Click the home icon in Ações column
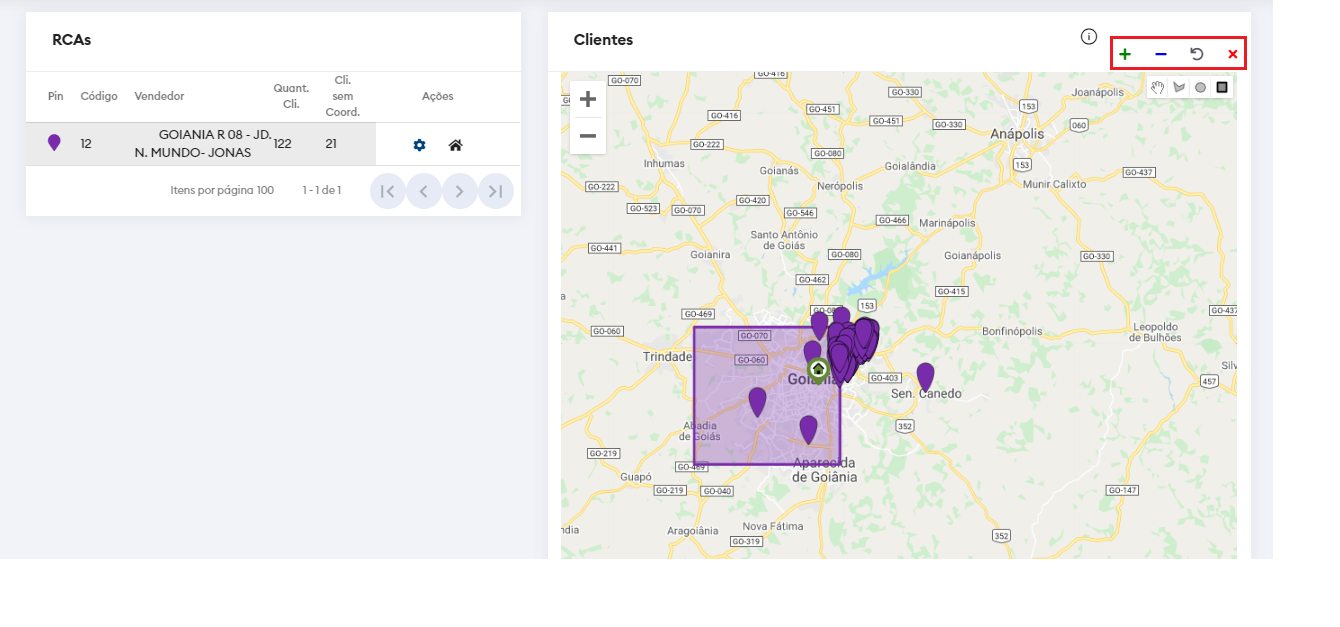The height and width of the screenshot is (627, 1340). click(455, 145)
